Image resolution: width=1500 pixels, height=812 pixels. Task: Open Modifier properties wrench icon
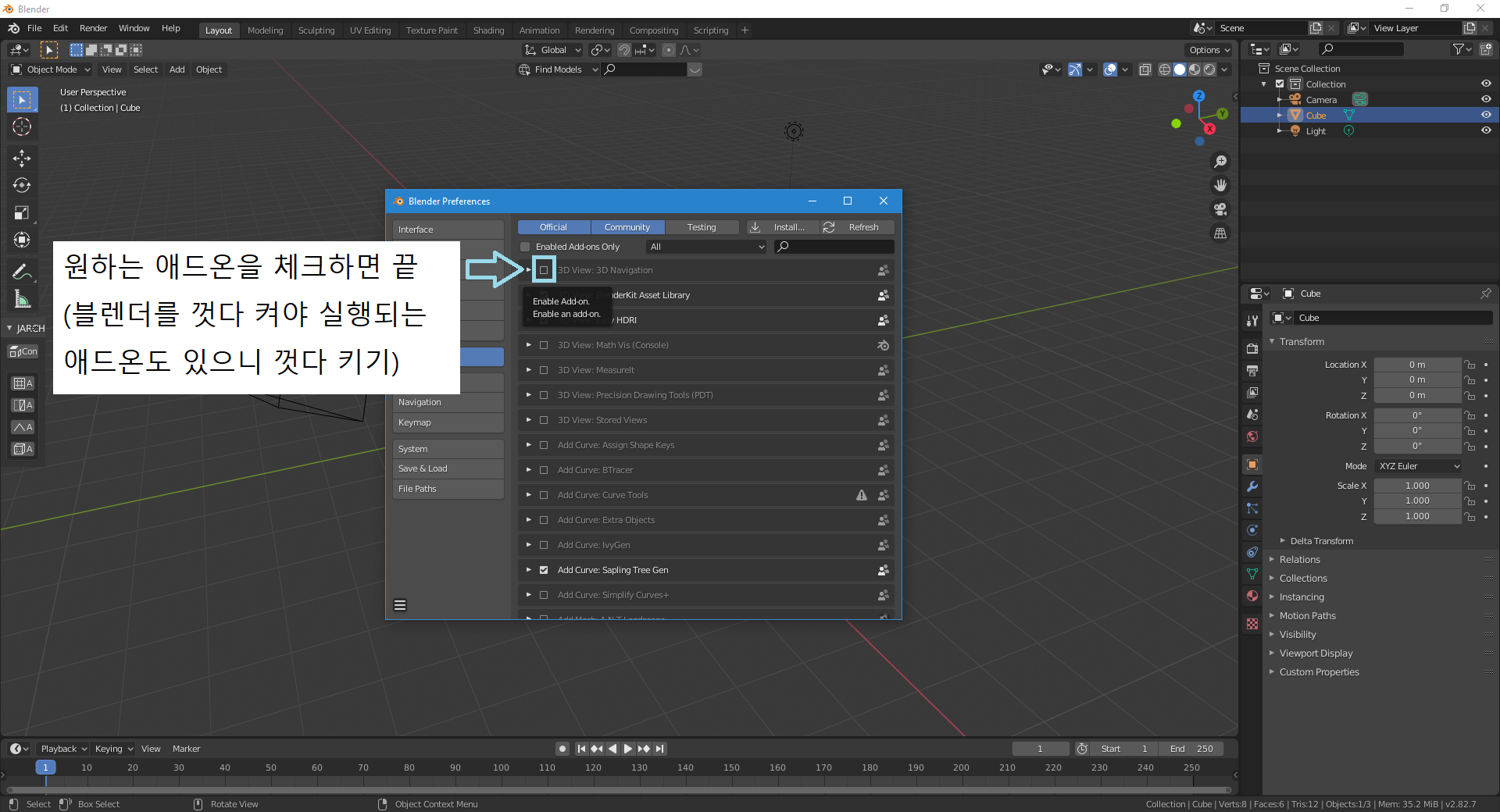(1252, 486)
